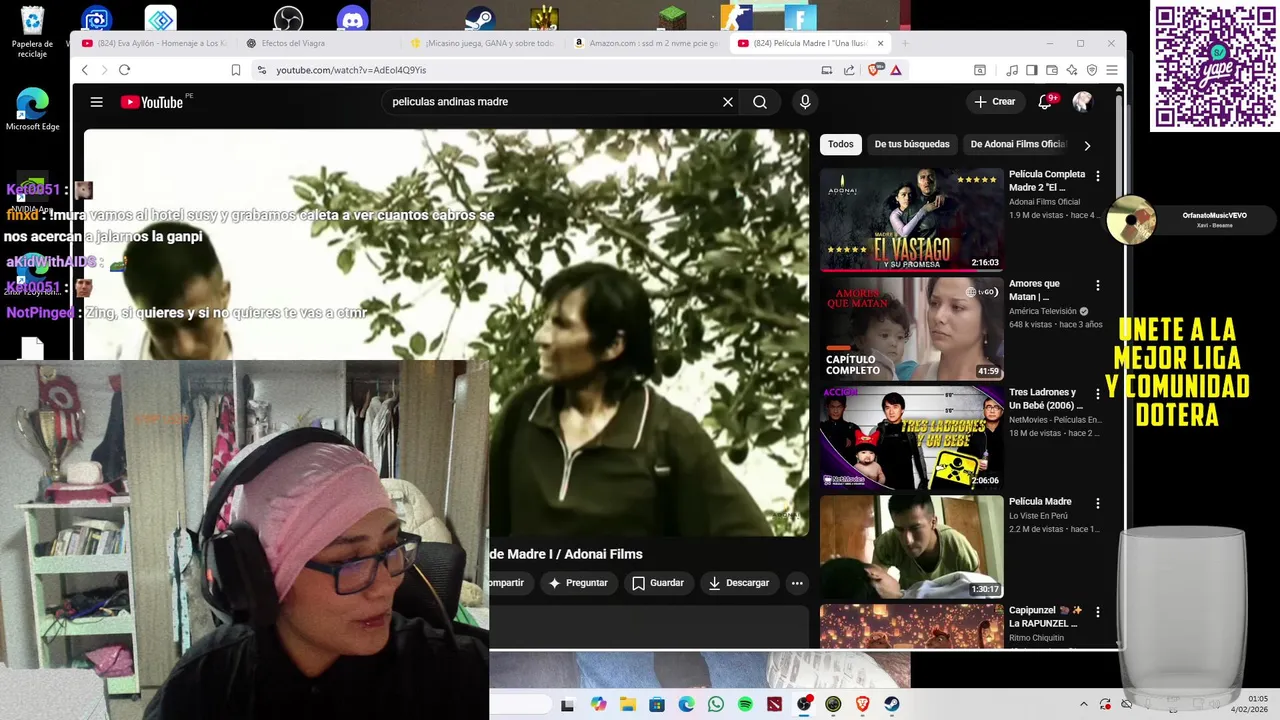Open Capipunzel La RAPUNZEL title link
1280x720 pixels.
click(x=1045, y=617)
